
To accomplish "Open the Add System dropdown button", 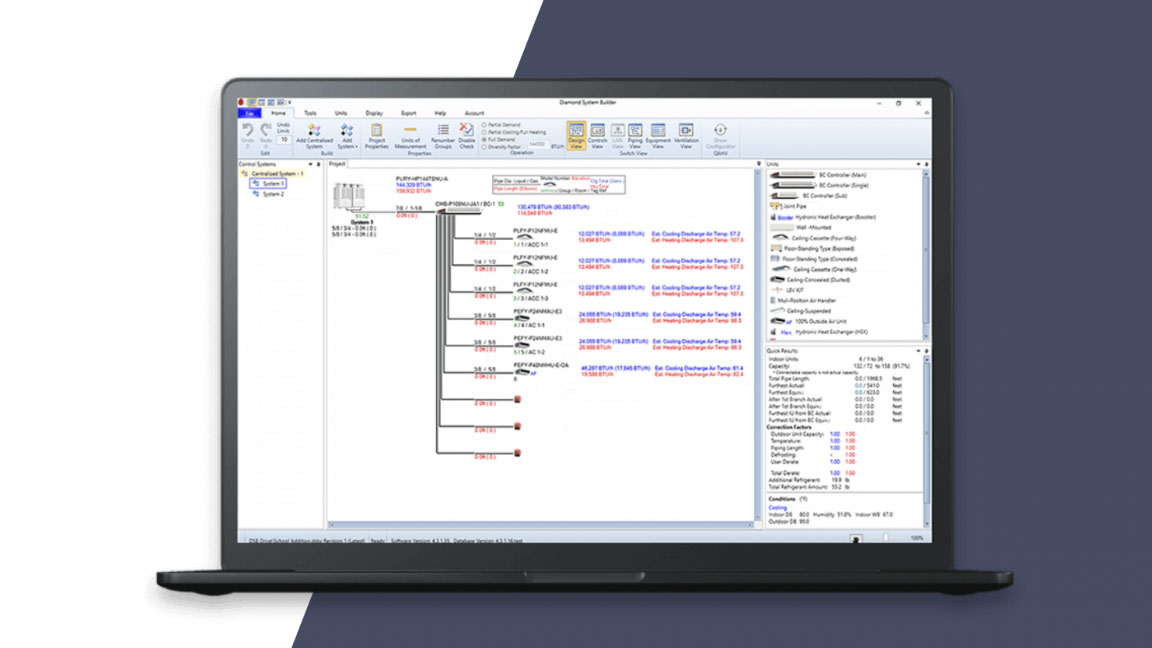I will pyautogui.click(x=347, y=137).
